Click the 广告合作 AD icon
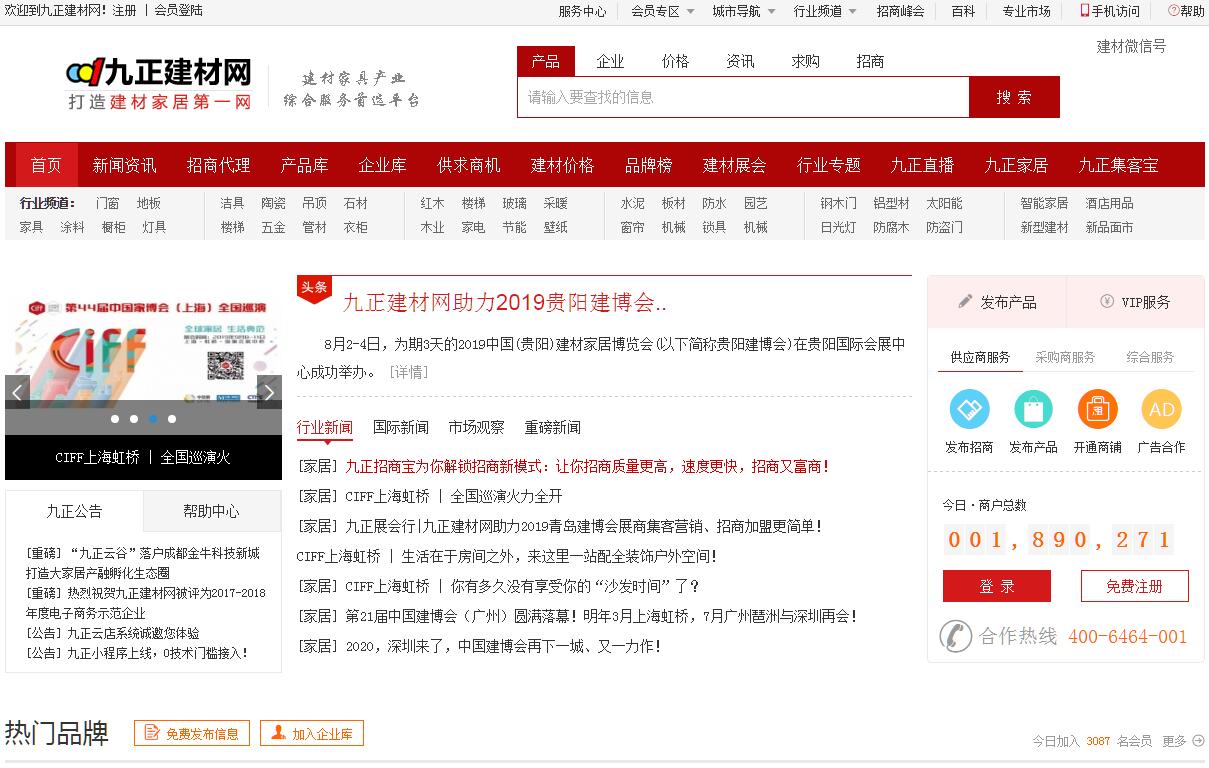Screen dimensions: 1209x768 pyautogui.click(x=1161, y=410)
